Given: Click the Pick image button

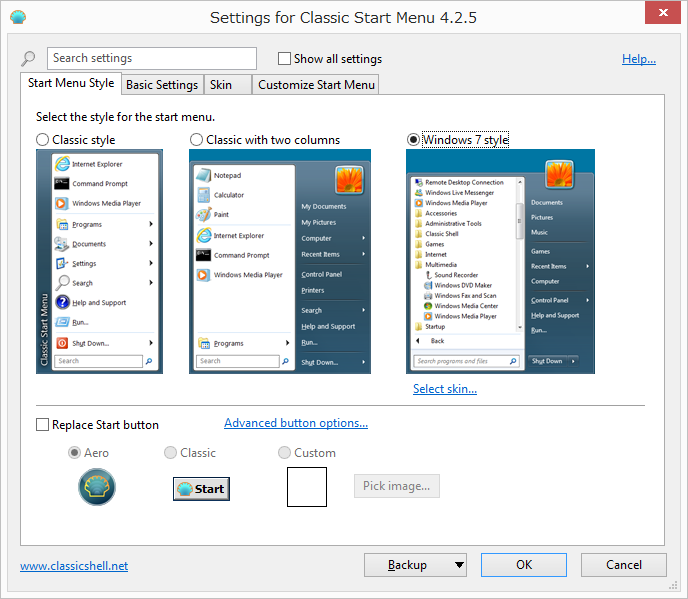Looking at the screenshot, I should pyautogui.click(x=397, y=486).
